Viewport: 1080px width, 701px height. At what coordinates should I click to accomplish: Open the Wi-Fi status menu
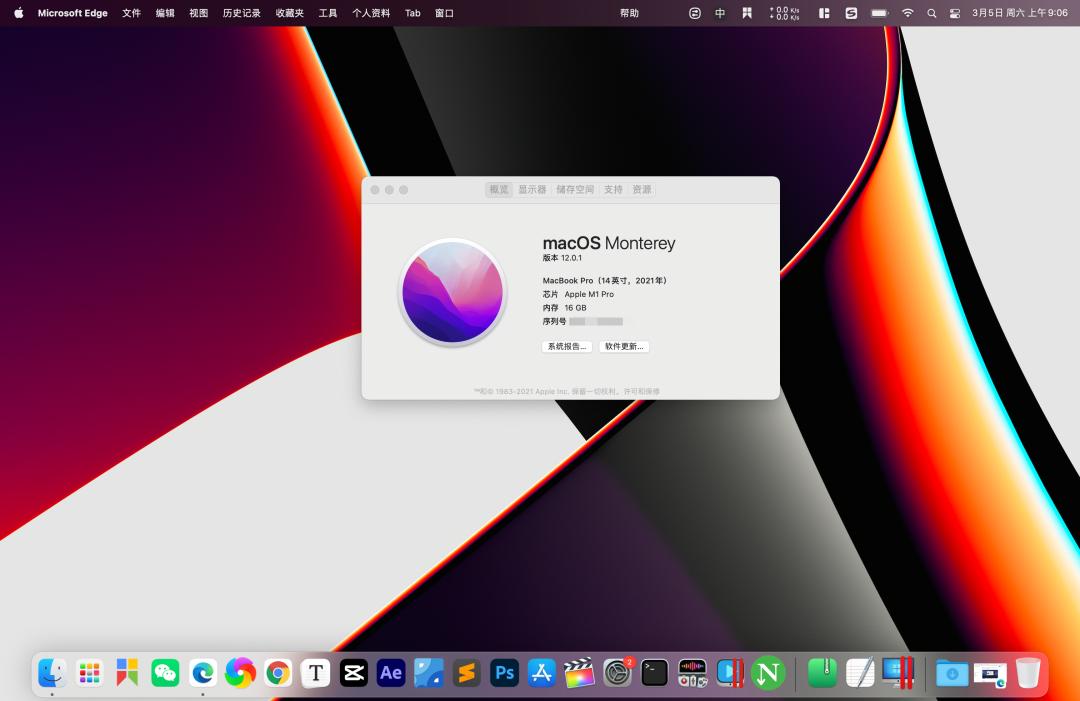907,13
